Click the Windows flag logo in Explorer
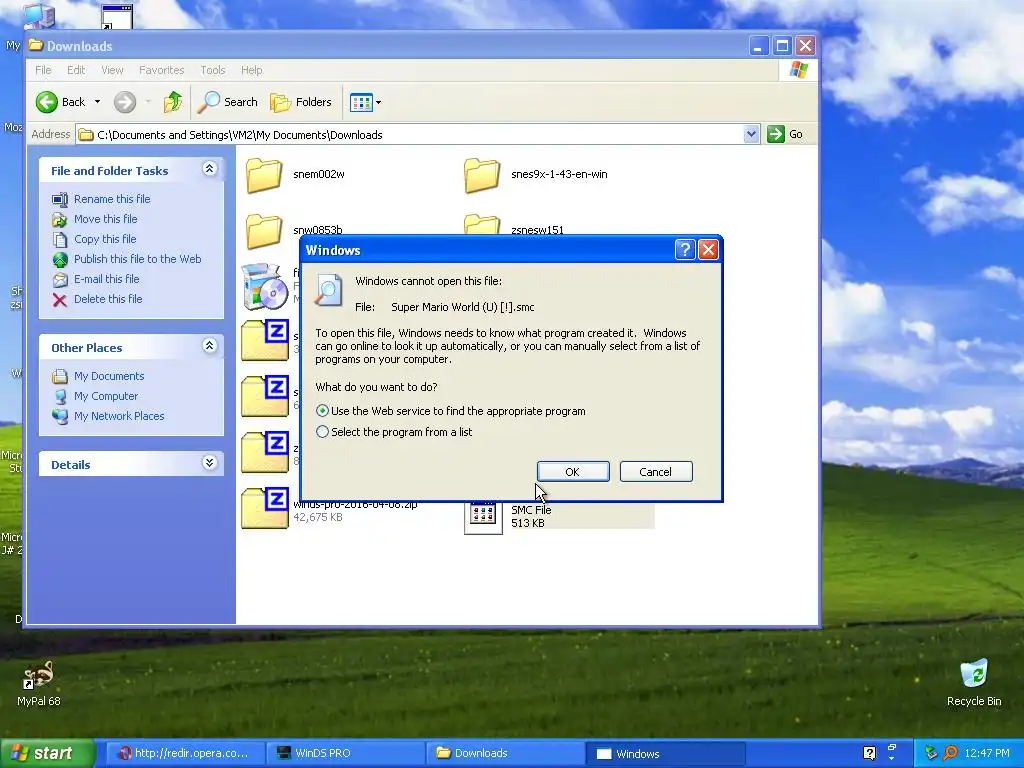 pos(798,70)
